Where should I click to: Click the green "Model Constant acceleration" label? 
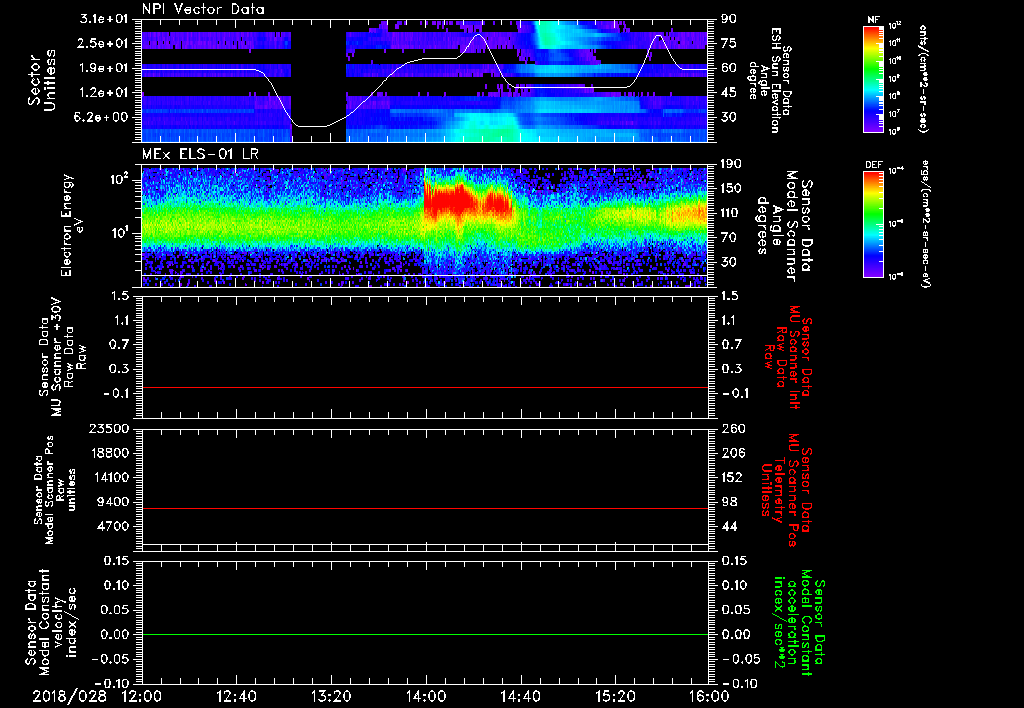click(797, 624)
